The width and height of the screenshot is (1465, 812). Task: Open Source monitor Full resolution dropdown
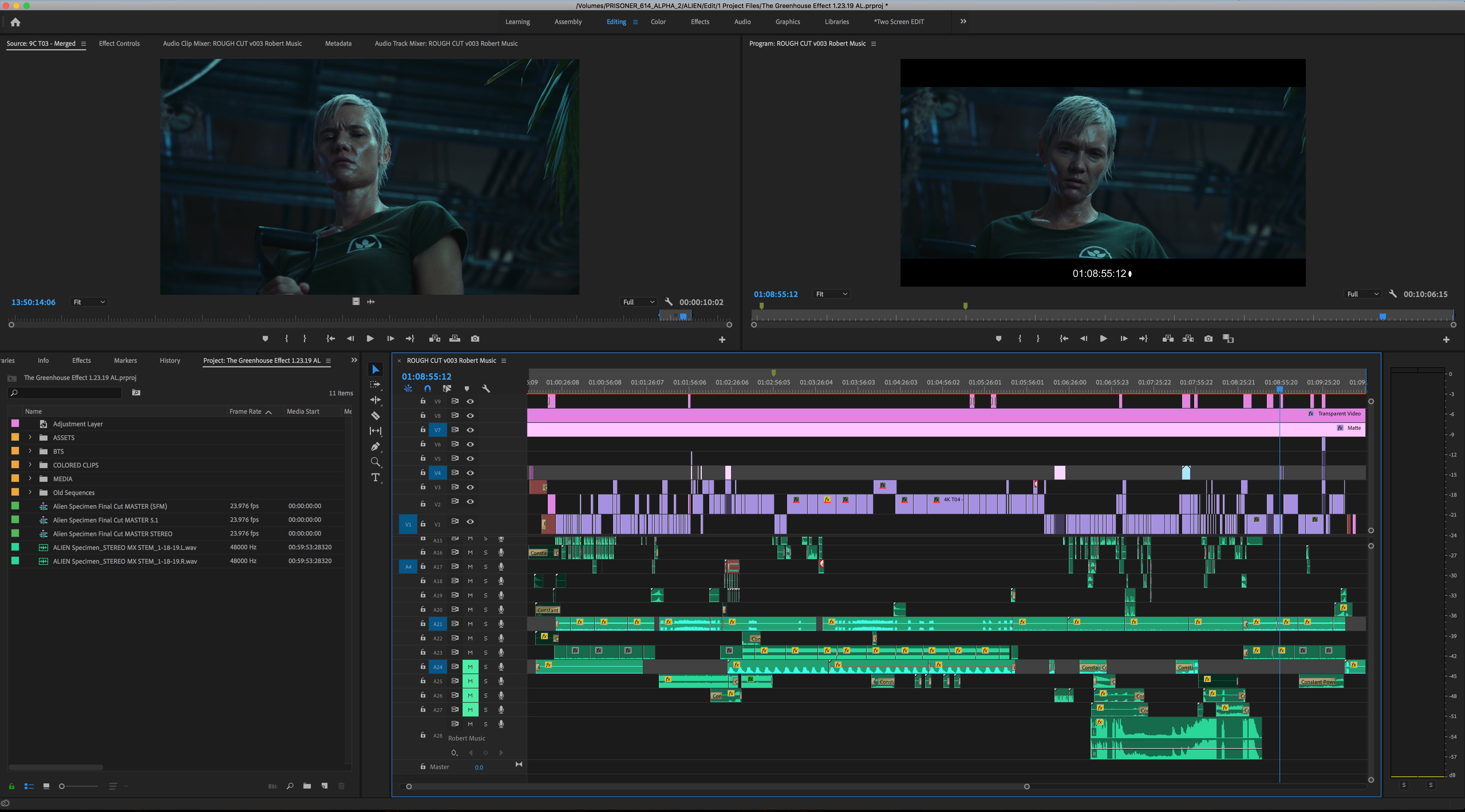pos(638,302)
